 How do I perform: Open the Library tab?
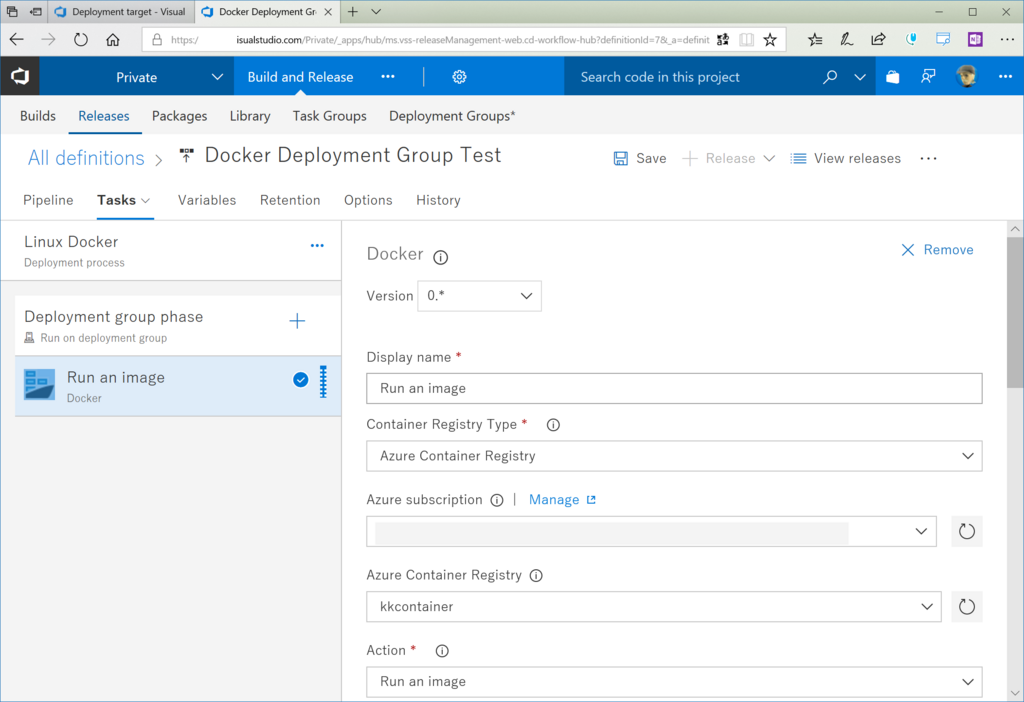click(x=250, y=116)
